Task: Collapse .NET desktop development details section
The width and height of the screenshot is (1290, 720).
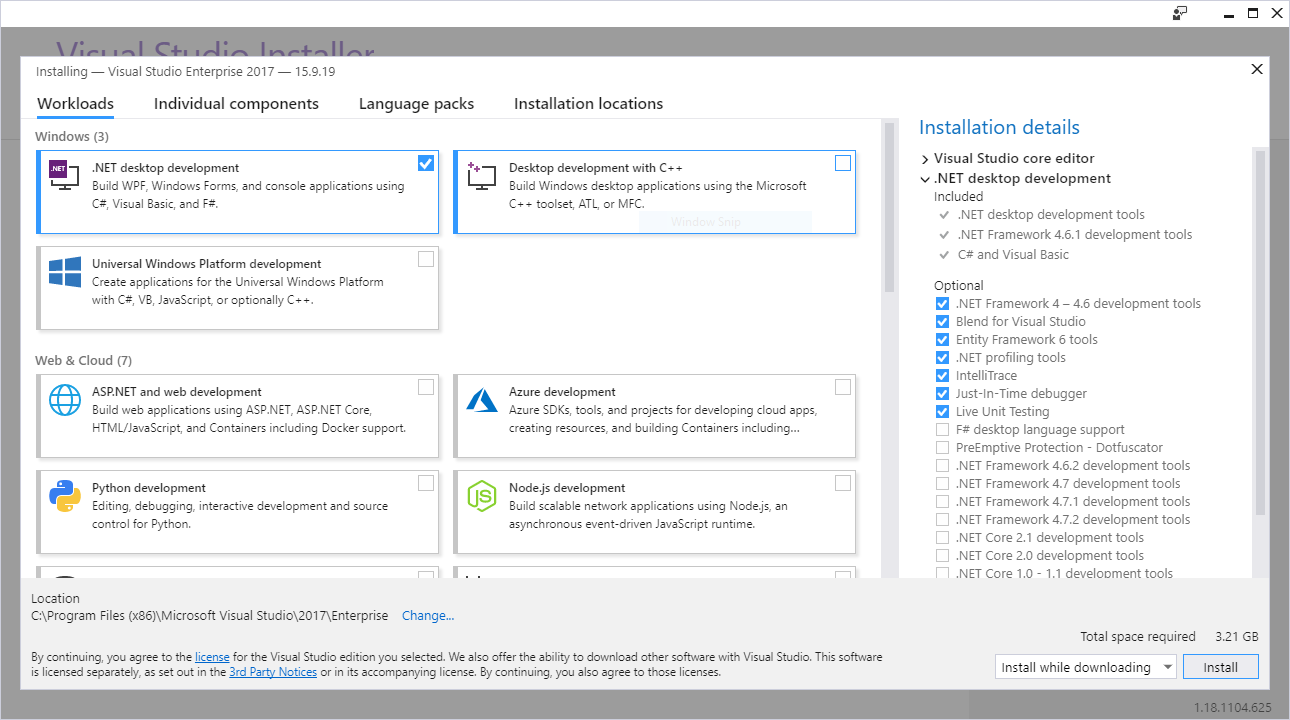Action: pyautogui.click(x=925, y=179)
